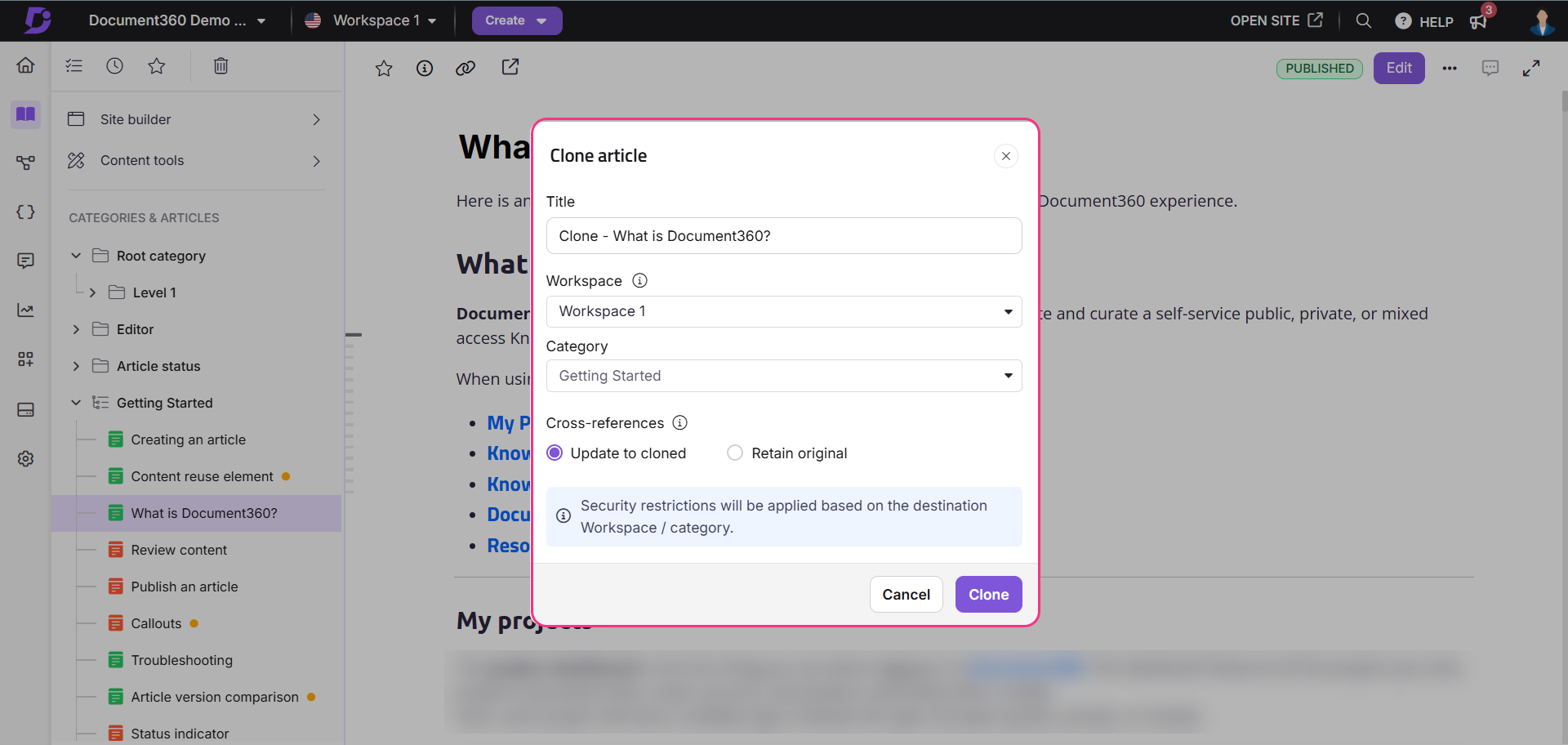Open the HELP menu
The width and height of the screenshot is (1568, 745).
[1424, 21]
